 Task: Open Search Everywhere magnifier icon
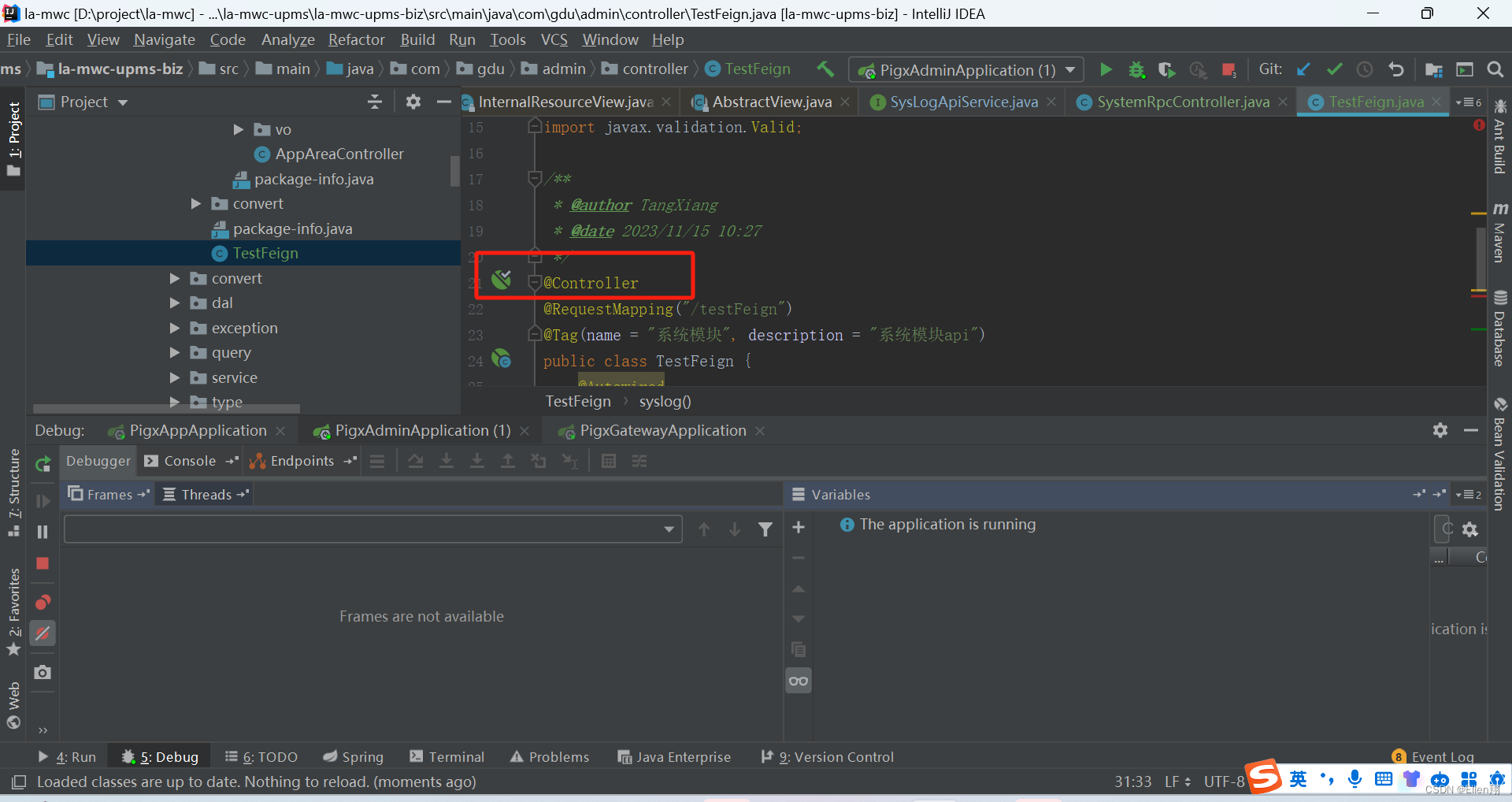(x=1495, y=69)
